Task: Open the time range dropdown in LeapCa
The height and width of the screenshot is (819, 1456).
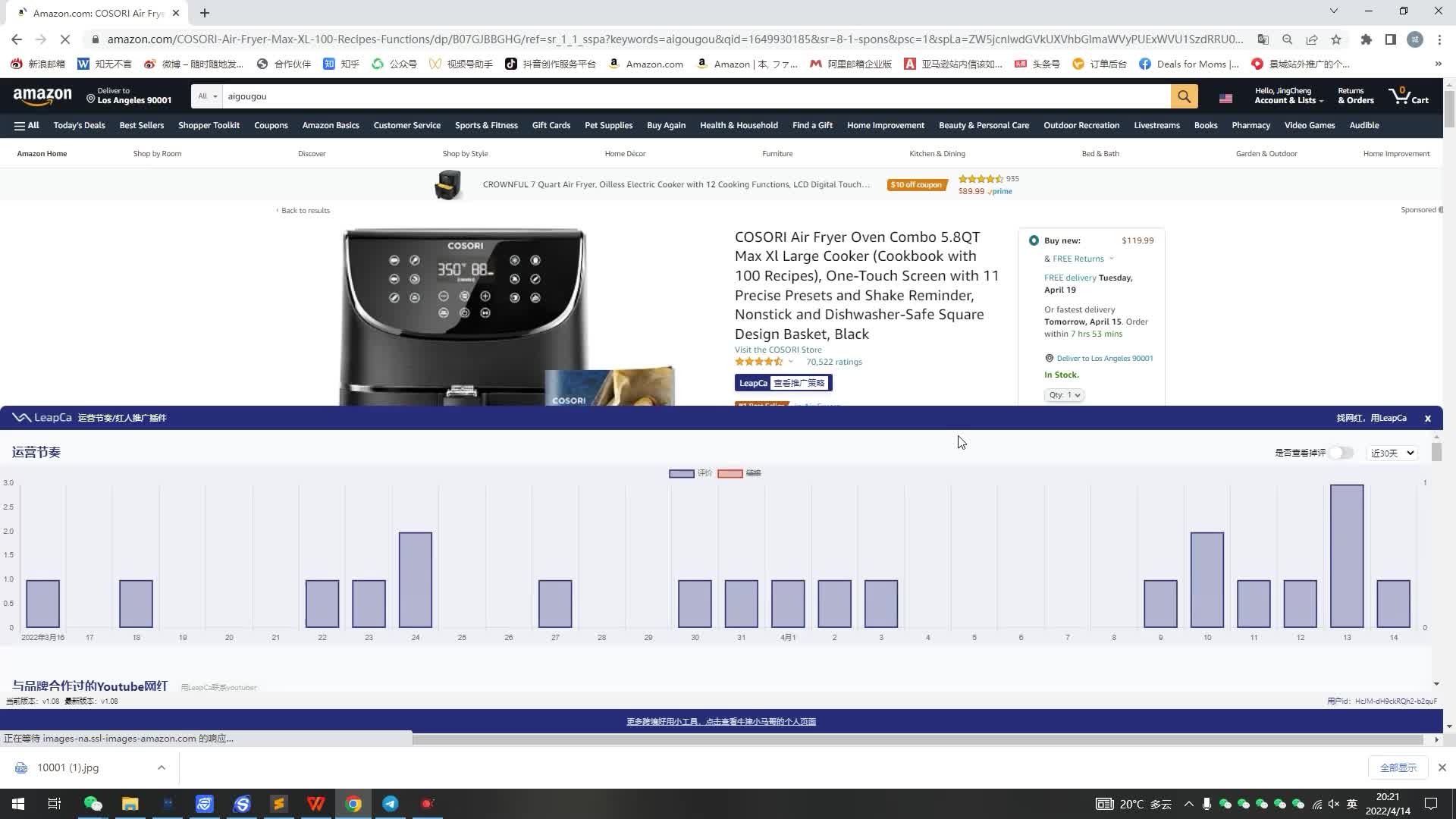Action: (x=1392, y=453)
